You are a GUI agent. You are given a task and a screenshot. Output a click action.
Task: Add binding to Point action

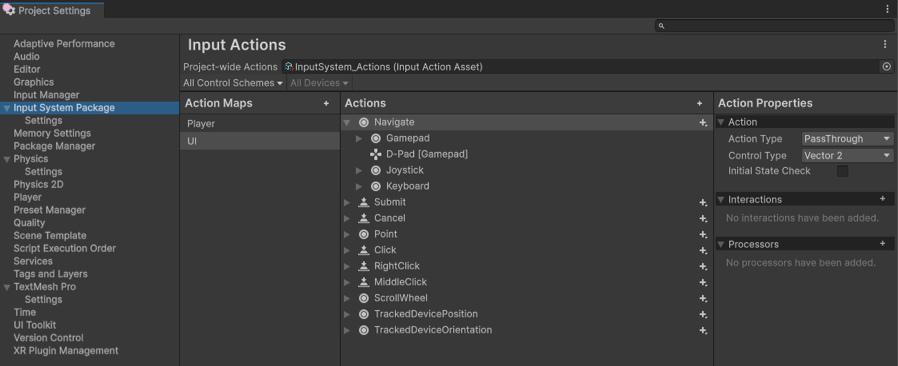coord(703,235)
